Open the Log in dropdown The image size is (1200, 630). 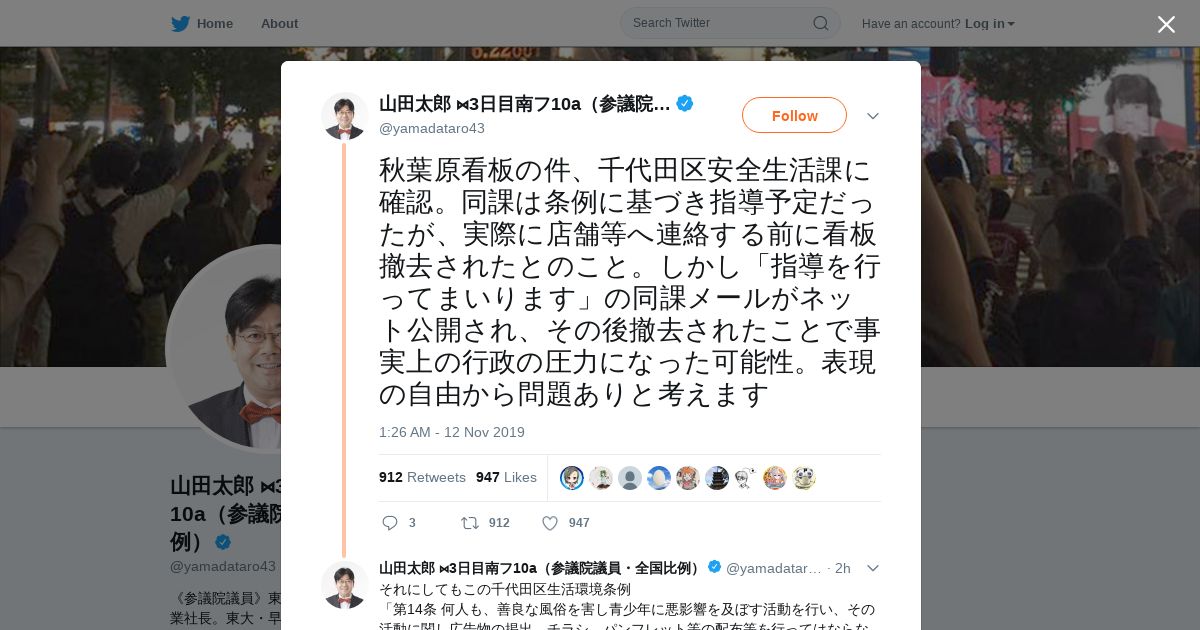click(x=990, y=23)
